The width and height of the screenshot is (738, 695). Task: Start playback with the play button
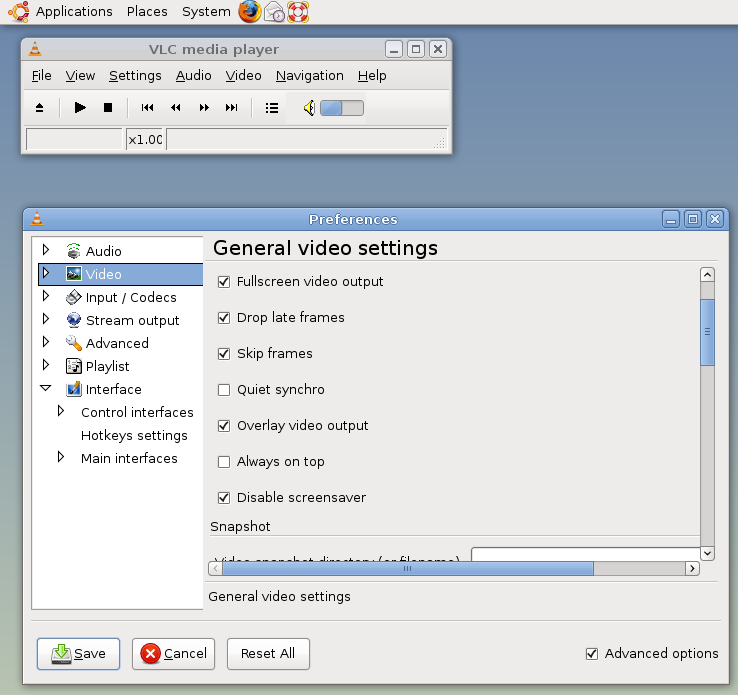point(80,108)
